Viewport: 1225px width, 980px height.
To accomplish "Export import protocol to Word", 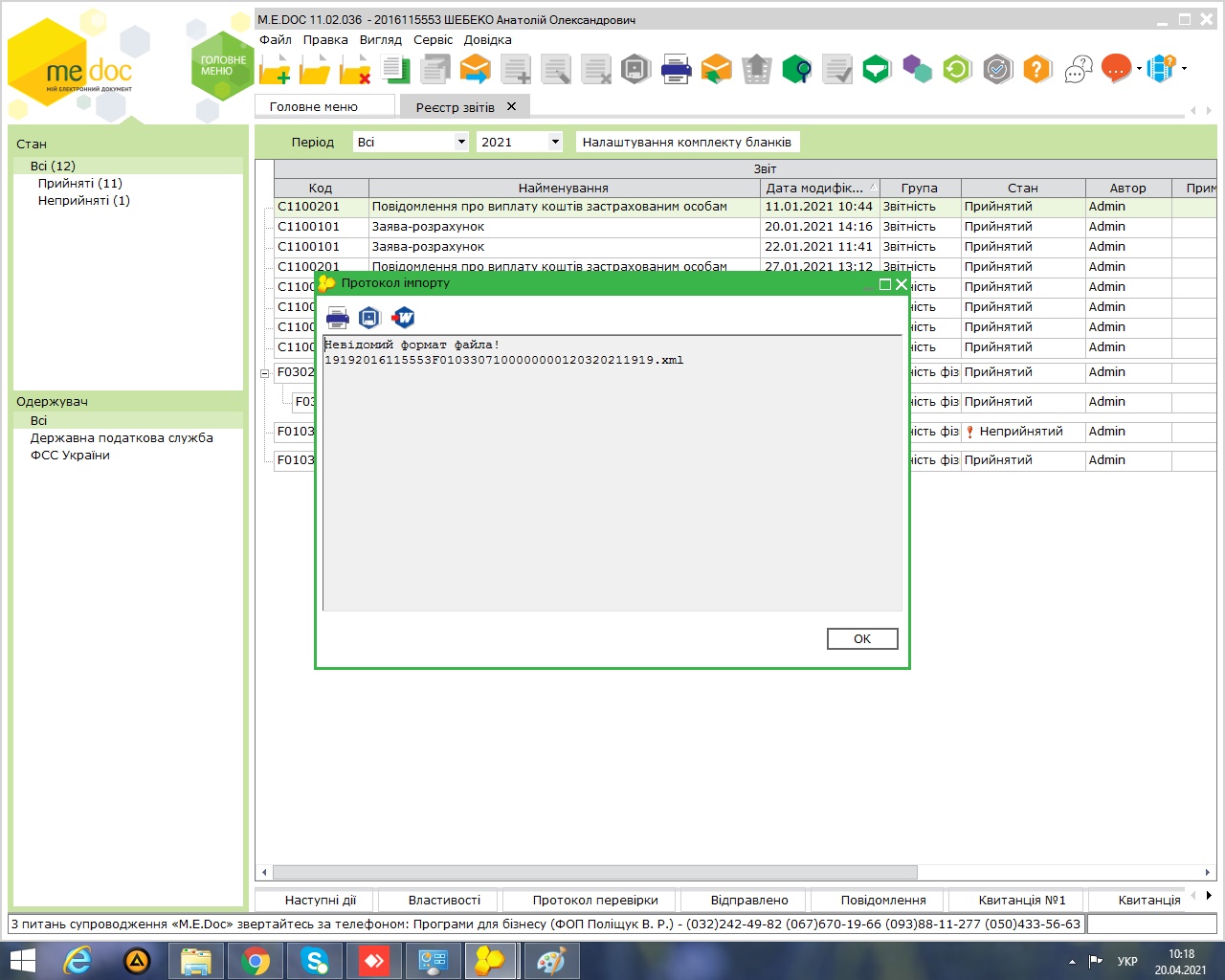I will [x=403, y=318].
